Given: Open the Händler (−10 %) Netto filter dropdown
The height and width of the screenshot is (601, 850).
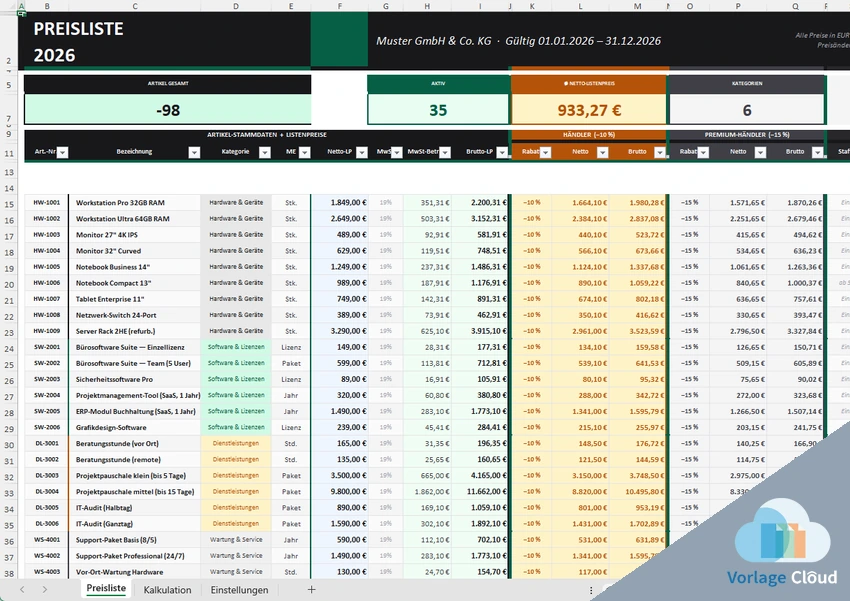Looking at the screenshot, I should [x=602, y=152].
